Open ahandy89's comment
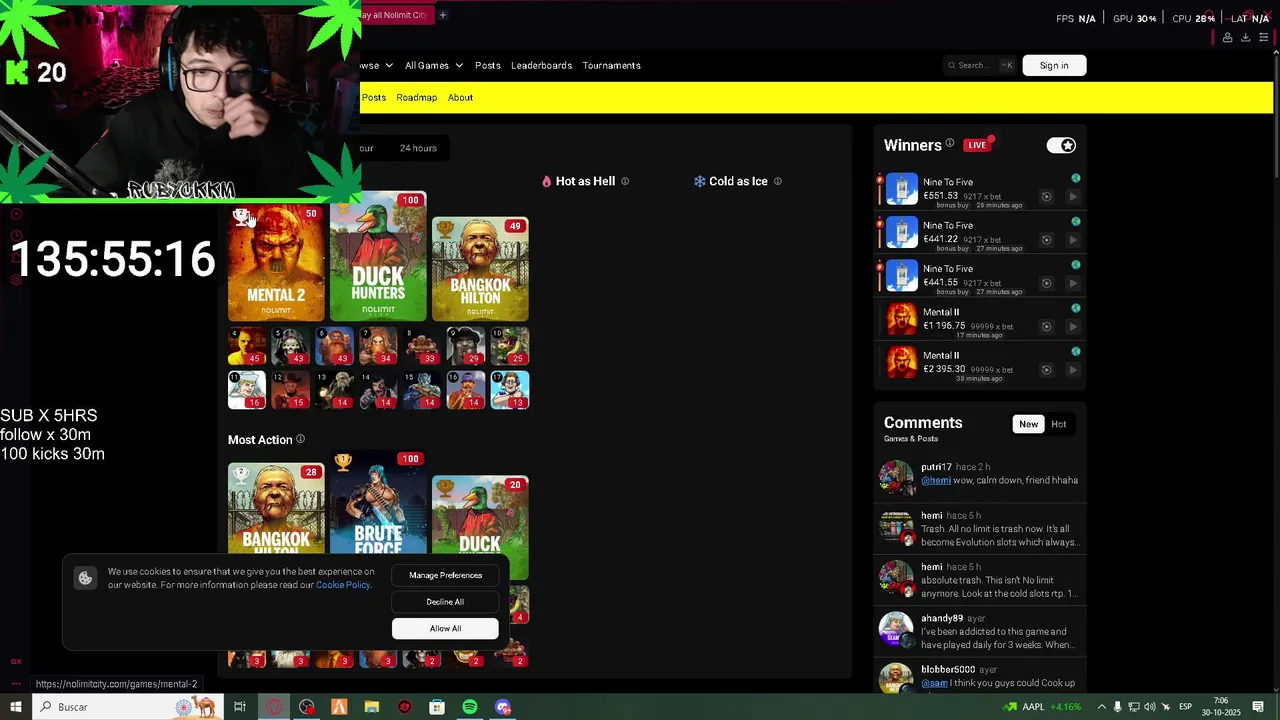Viewport: 1280px width, 720px height. point(980,632)
